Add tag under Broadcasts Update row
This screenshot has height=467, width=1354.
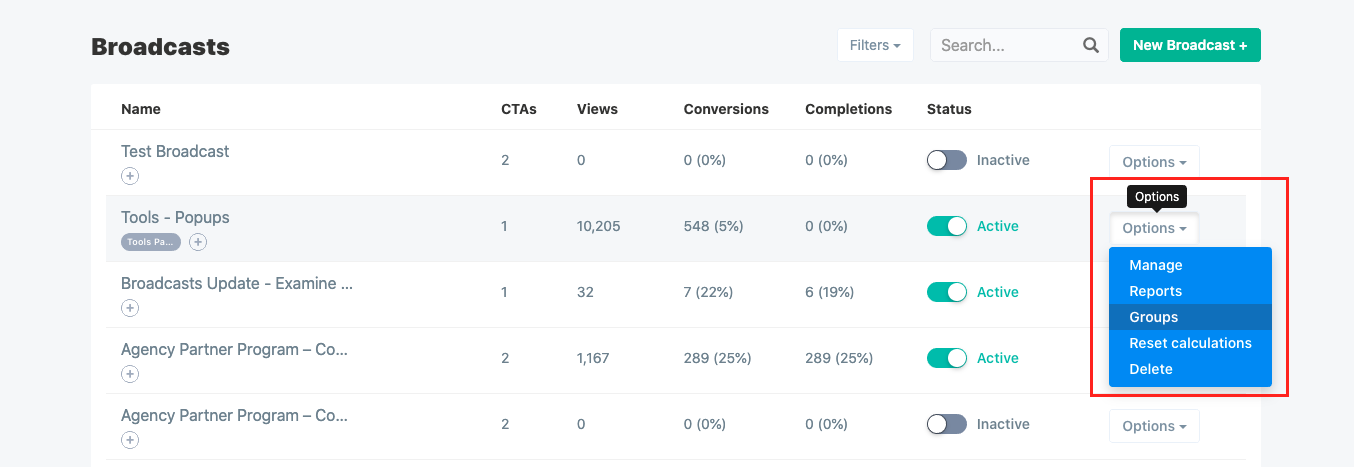[130, 308]
